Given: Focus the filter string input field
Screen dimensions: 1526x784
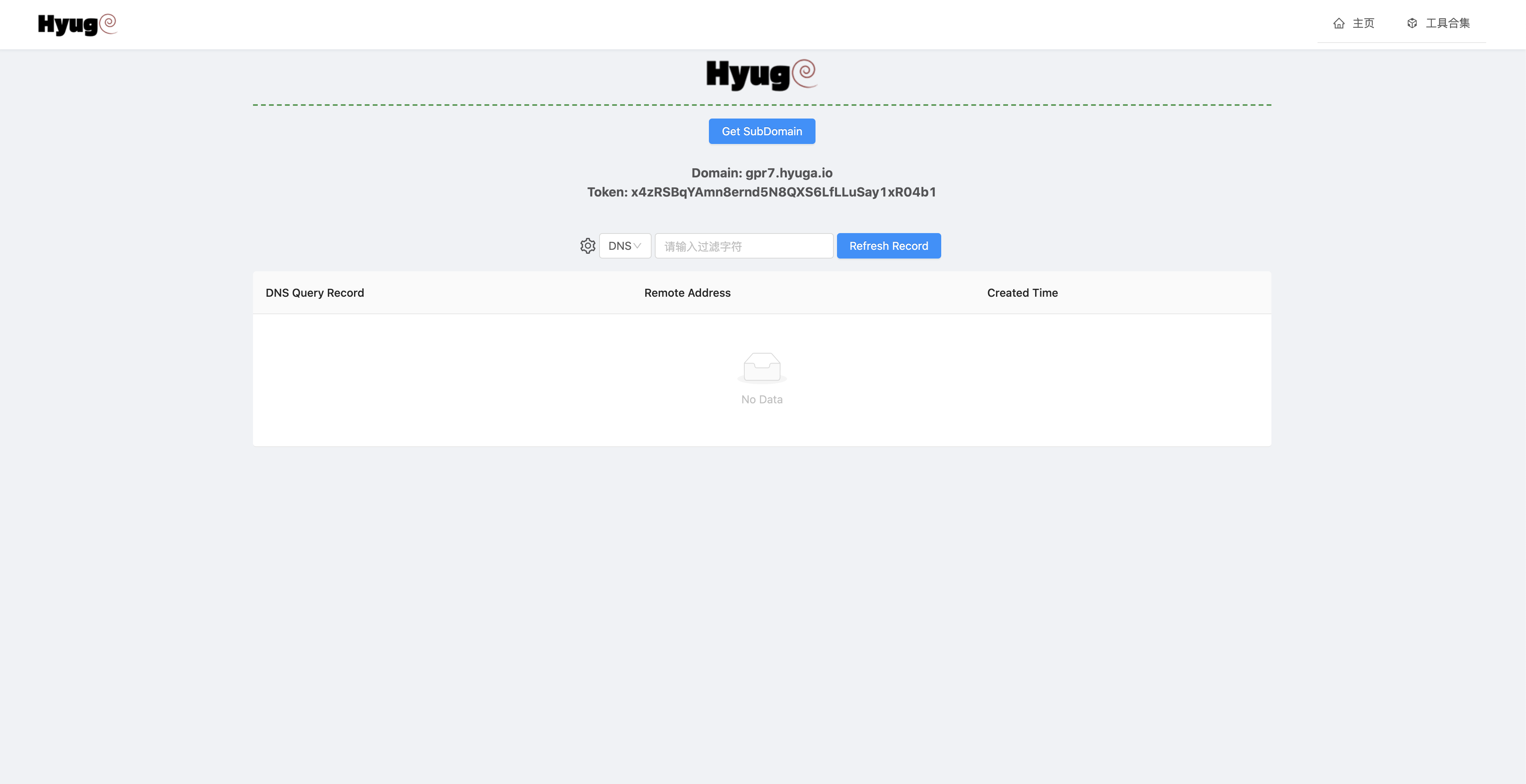Looking at the screenshot, I should coord(744,246).
